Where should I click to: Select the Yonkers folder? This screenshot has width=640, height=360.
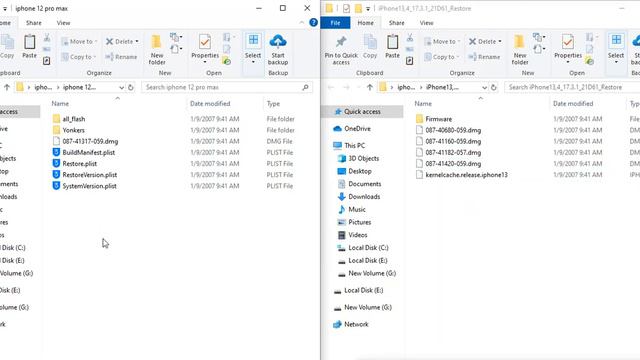click(73, 130)
